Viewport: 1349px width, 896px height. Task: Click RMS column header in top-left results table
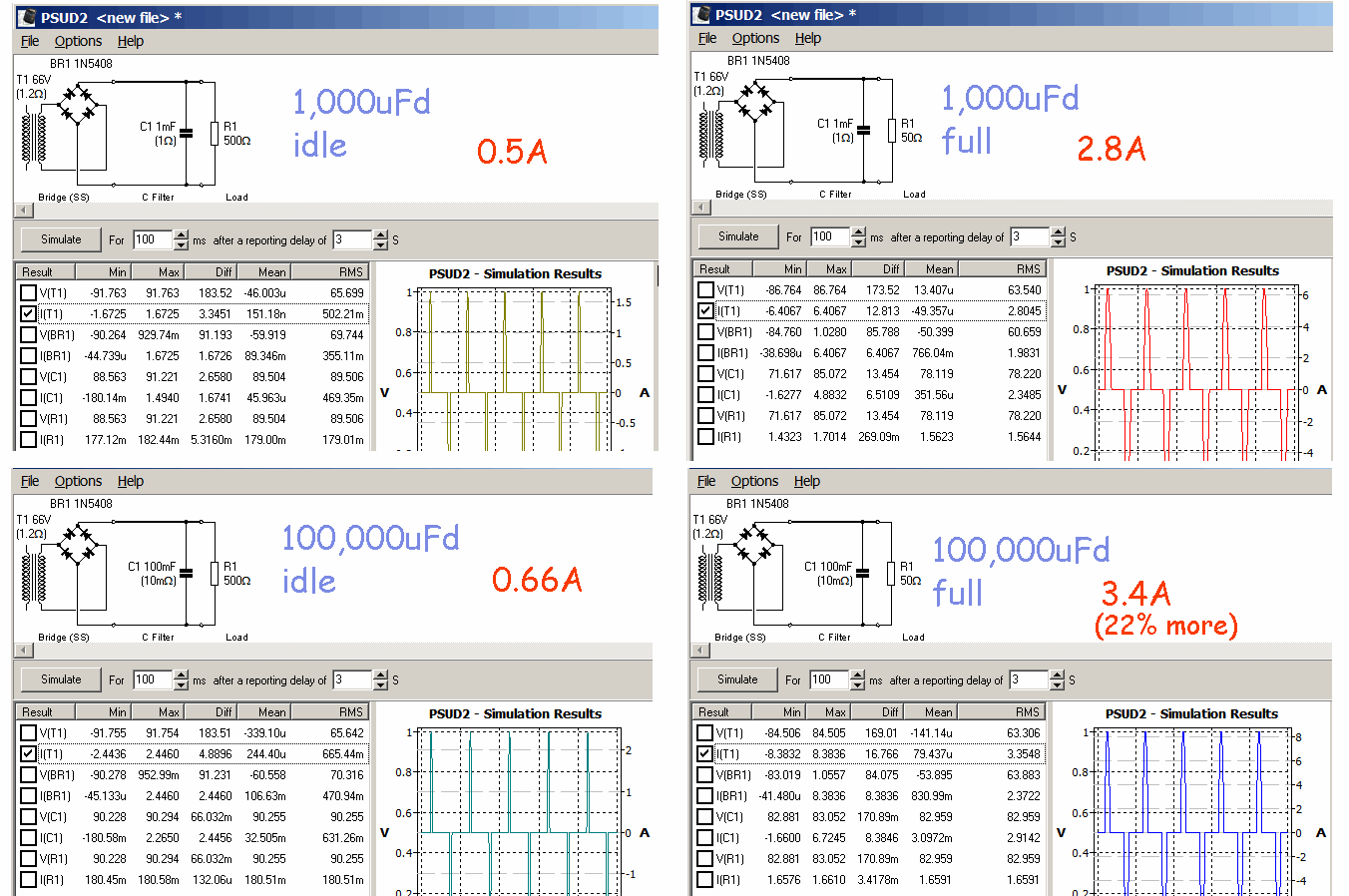click(x=329, y=271)
